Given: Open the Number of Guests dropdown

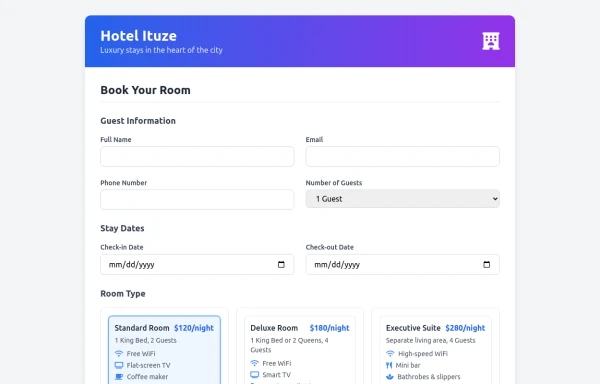Looking at the screenshot, I should [403, 199].
